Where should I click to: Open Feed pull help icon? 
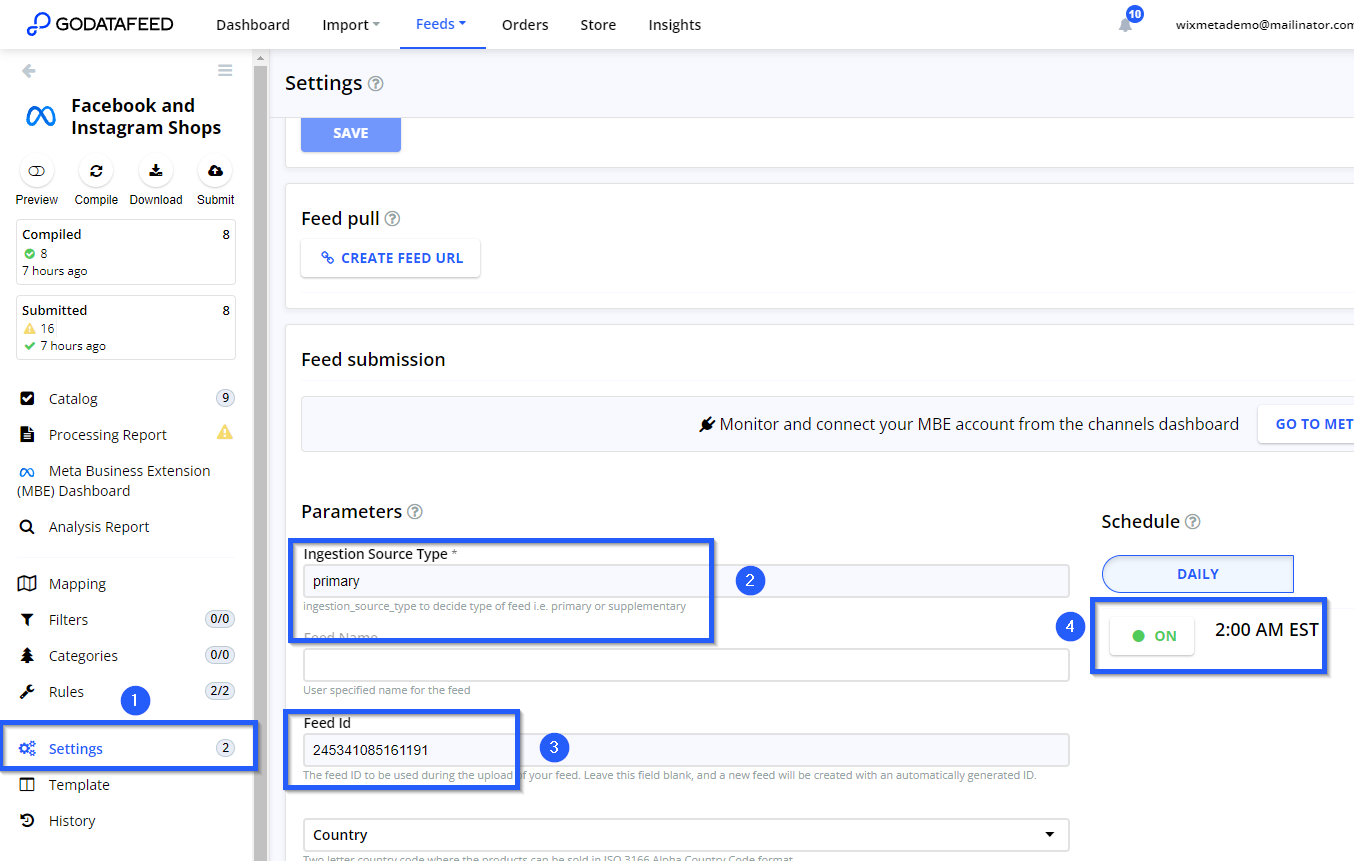pos(393,218)
